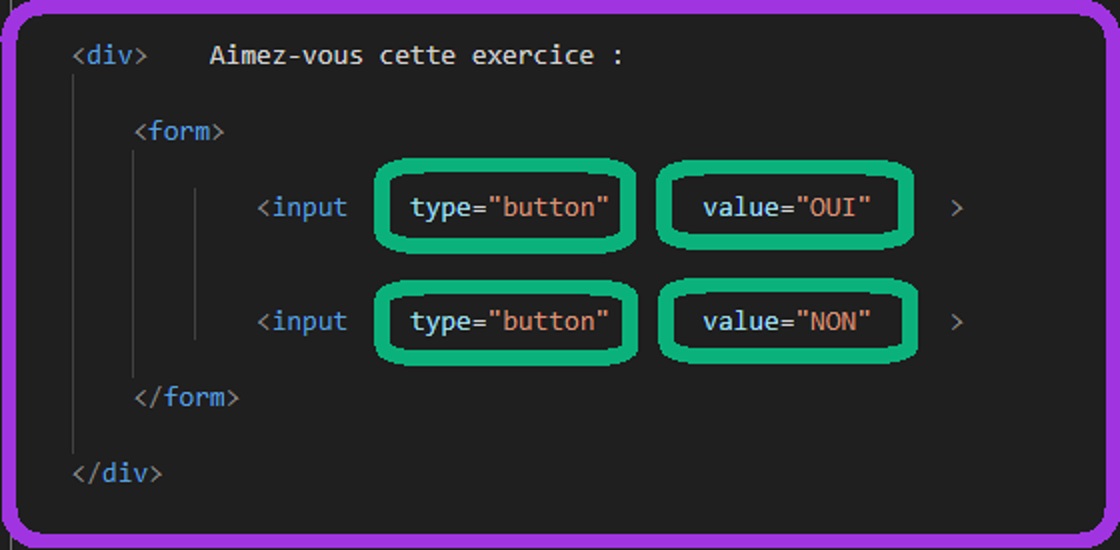Click the "button" string on the OUI line
Viewport: 1120px width, 550px height.
[x=548, y=207]
